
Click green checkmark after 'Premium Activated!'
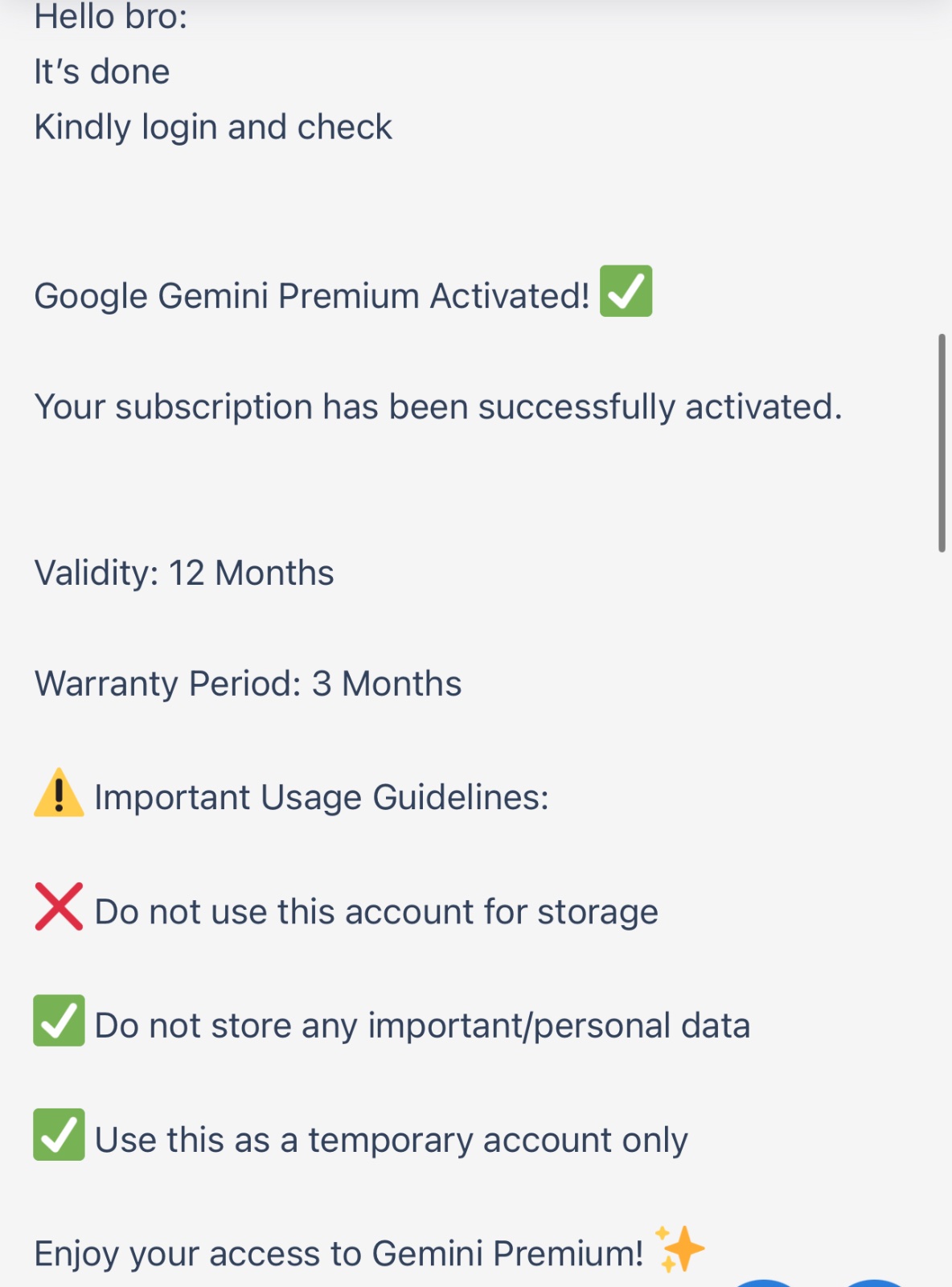click(626, 291)
